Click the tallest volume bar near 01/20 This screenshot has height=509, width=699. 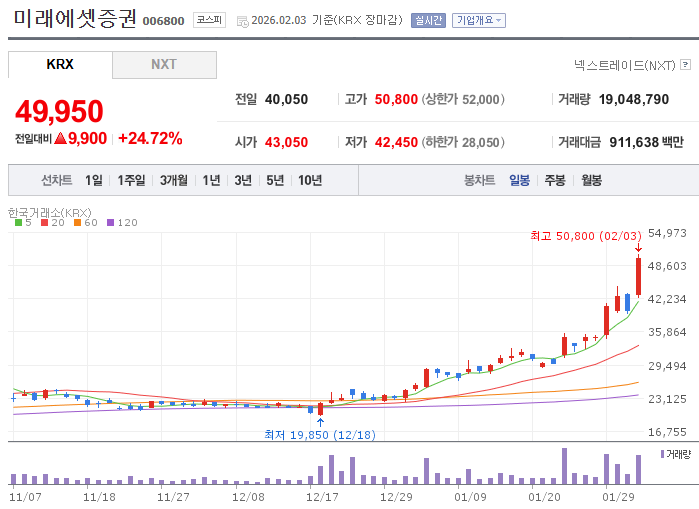click(564, 466)
